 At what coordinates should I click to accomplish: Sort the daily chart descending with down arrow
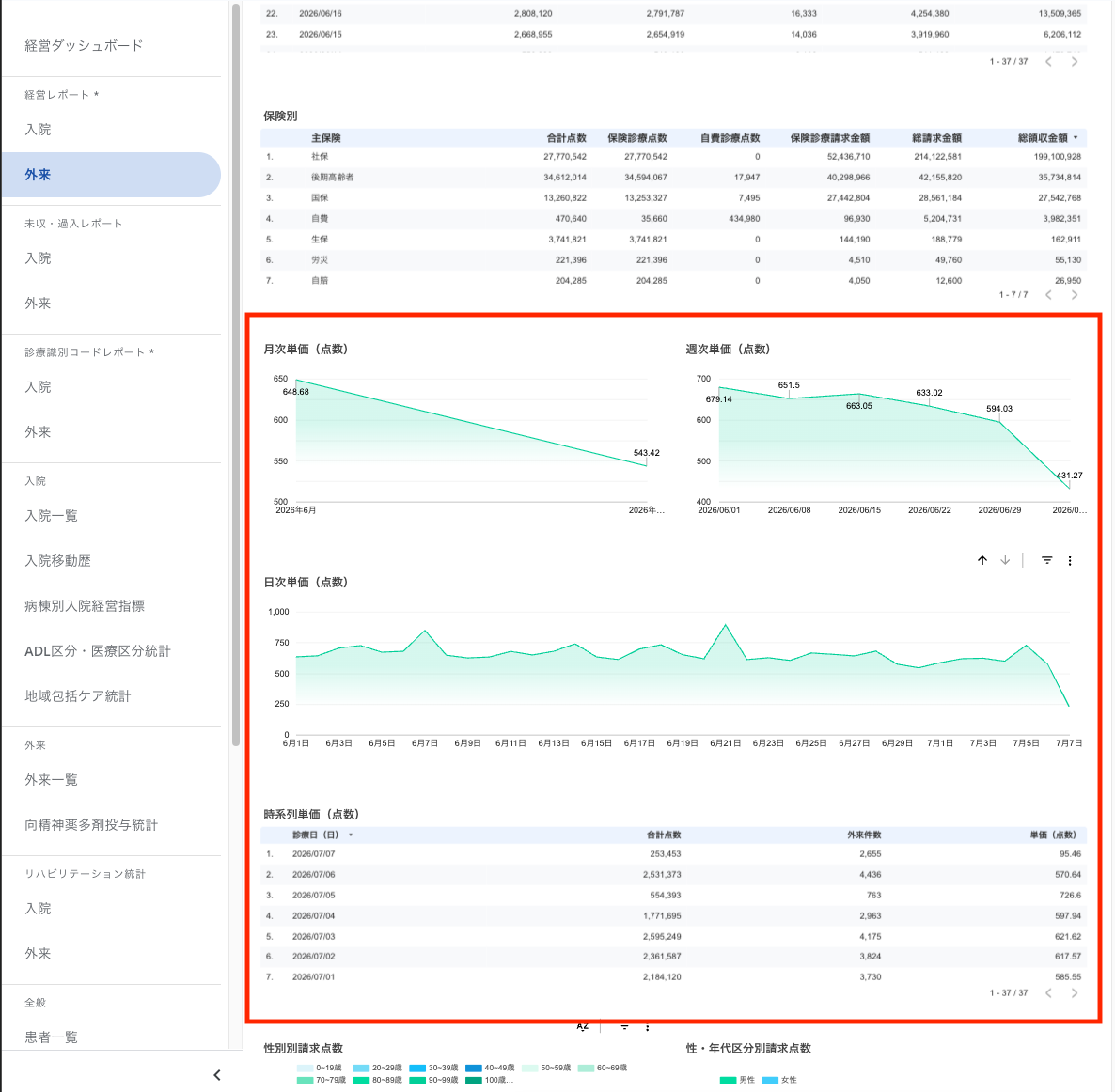pyautogui.click(x=1005, y=560)
